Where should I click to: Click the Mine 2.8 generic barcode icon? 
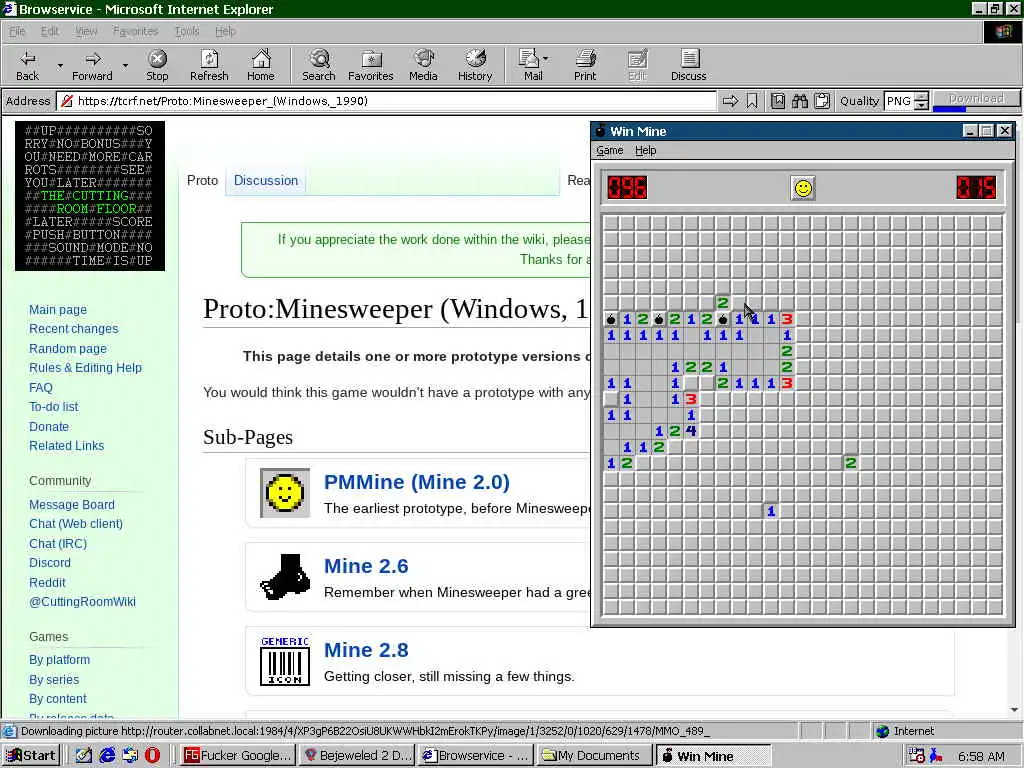point(285,661)
